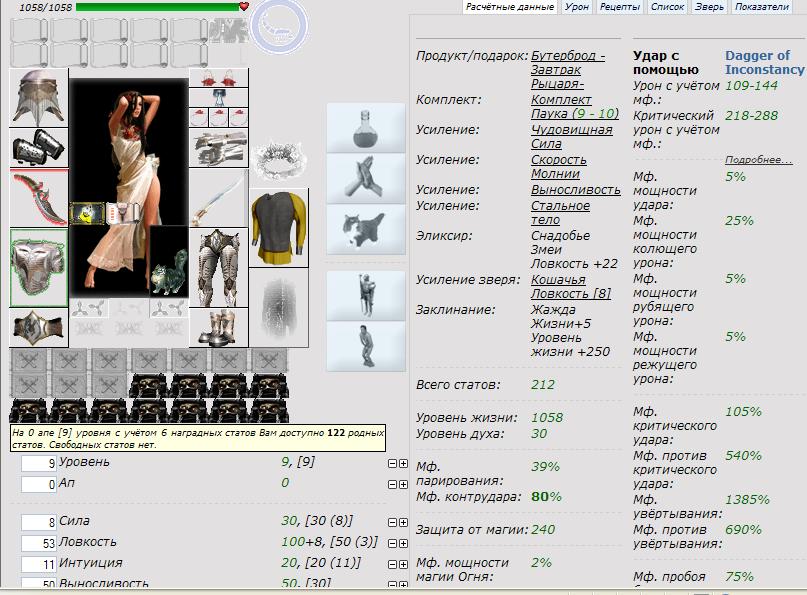Switch to the Рецепты tab
This screenshot has width=807, height=595.
click(620, 7)
